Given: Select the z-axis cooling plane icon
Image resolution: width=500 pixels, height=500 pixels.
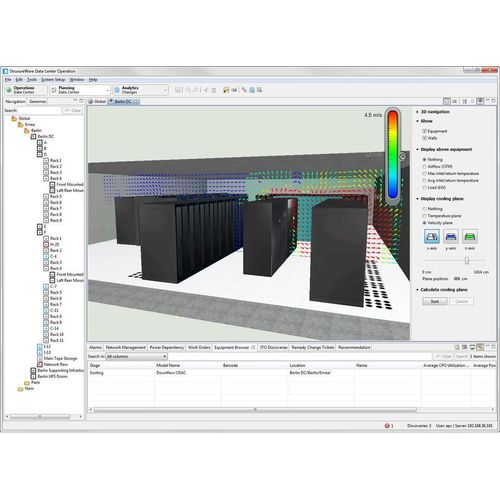Looking at the screenshot, I should coord(470,237).
